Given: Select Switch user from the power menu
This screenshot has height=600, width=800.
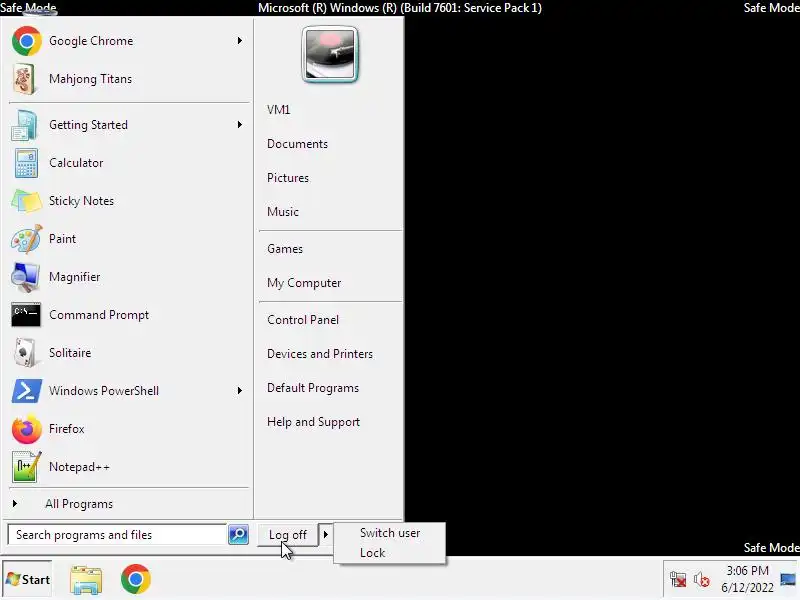Looking at the screenshot, I should pyautogui.click(x=390, y=533).
